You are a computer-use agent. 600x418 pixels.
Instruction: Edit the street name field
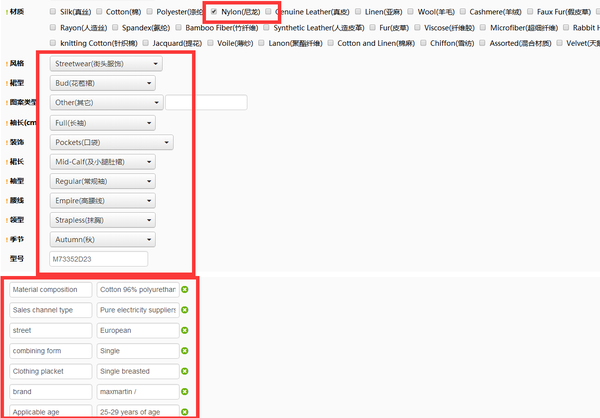[51, 330]
